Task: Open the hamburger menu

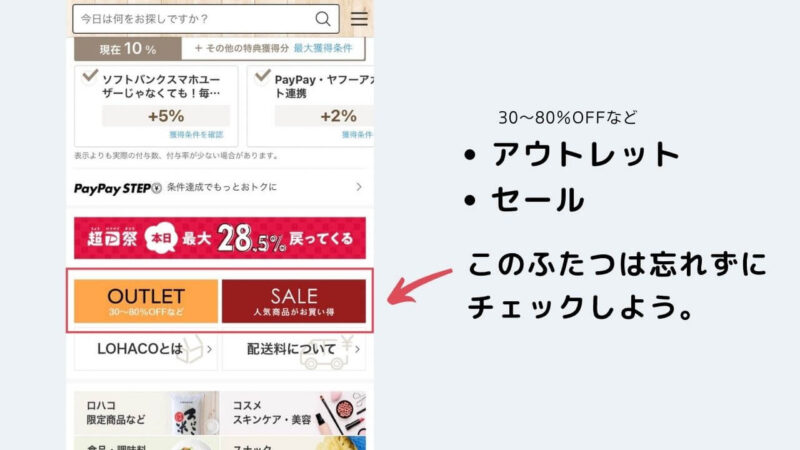Action: click(x=359, y=19)
